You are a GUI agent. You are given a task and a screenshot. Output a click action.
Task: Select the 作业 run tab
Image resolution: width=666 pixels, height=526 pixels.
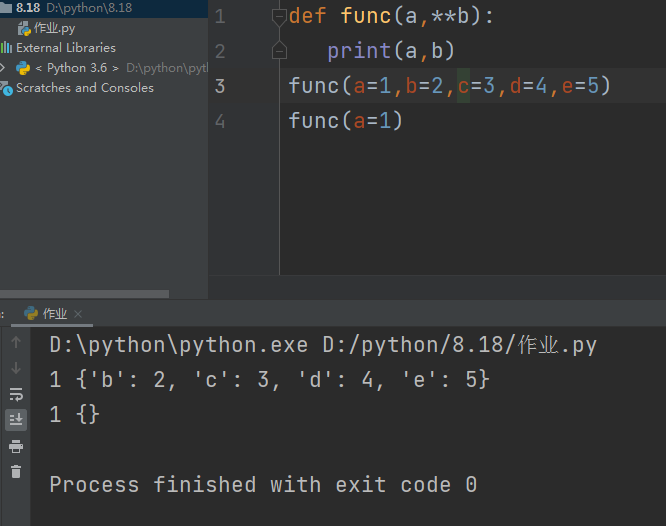point(53,314)
